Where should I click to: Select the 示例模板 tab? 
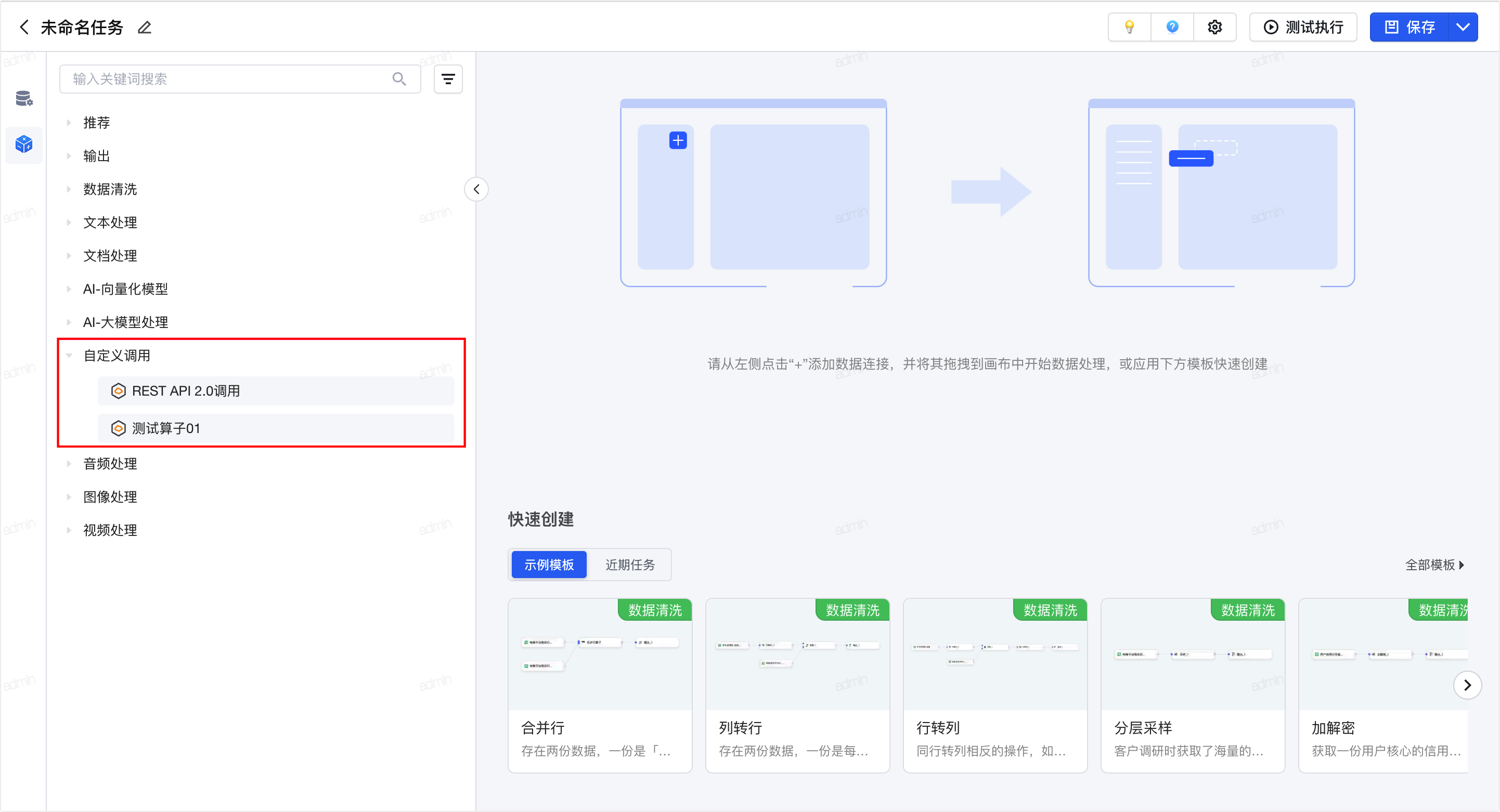tap(549, 565)
